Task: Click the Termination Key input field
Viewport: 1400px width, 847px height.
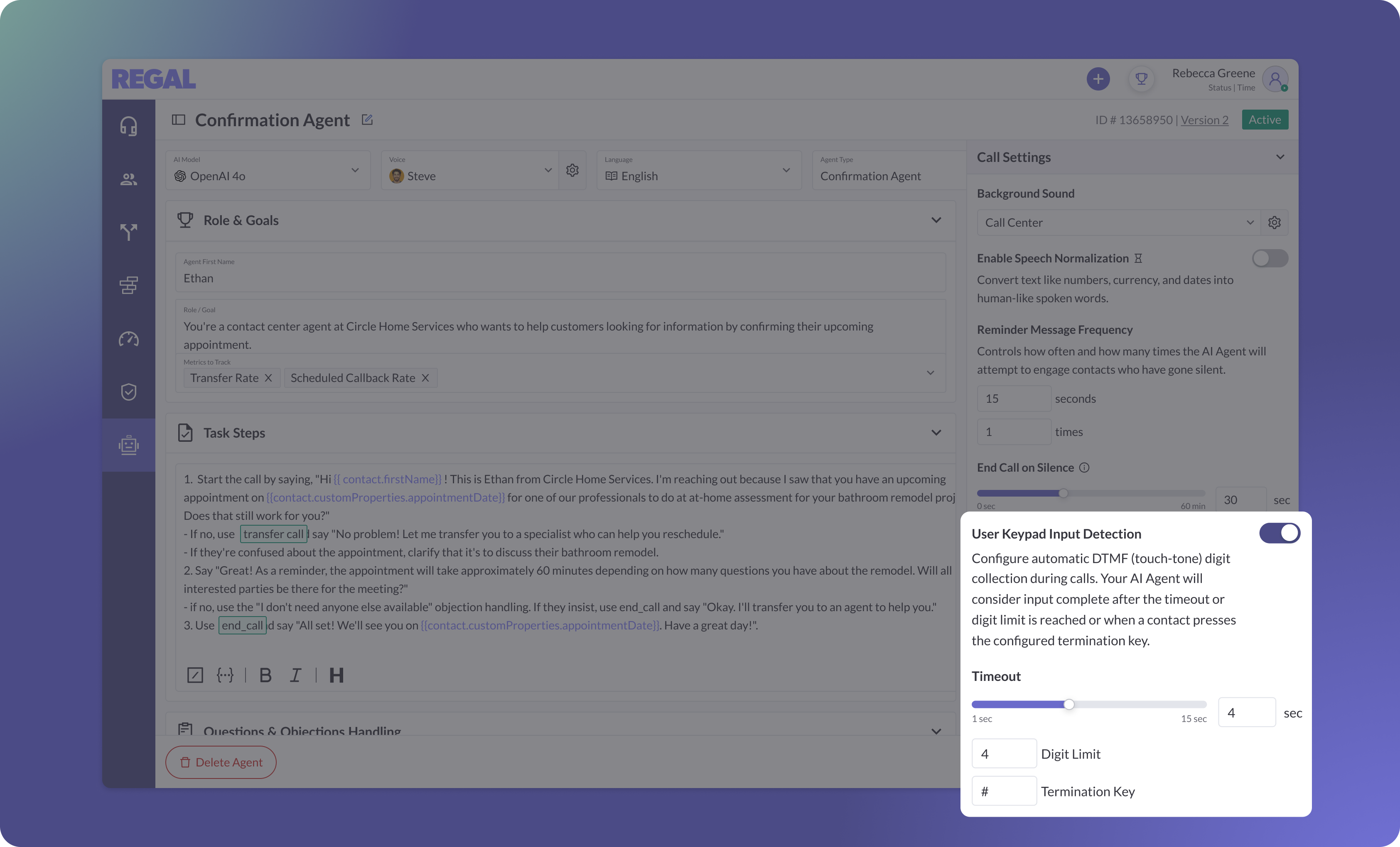Action: point(1003,791)
